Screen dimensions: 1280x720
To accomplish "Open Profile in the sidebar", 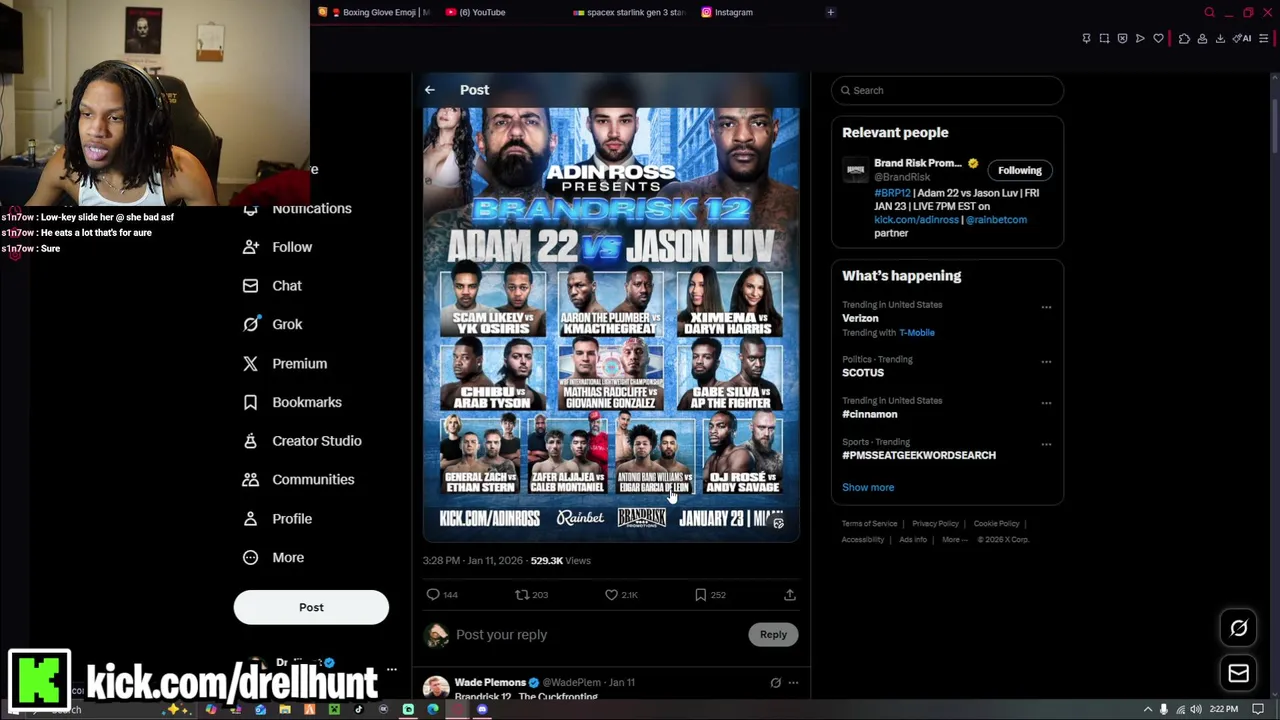I will tap(278, 519).
